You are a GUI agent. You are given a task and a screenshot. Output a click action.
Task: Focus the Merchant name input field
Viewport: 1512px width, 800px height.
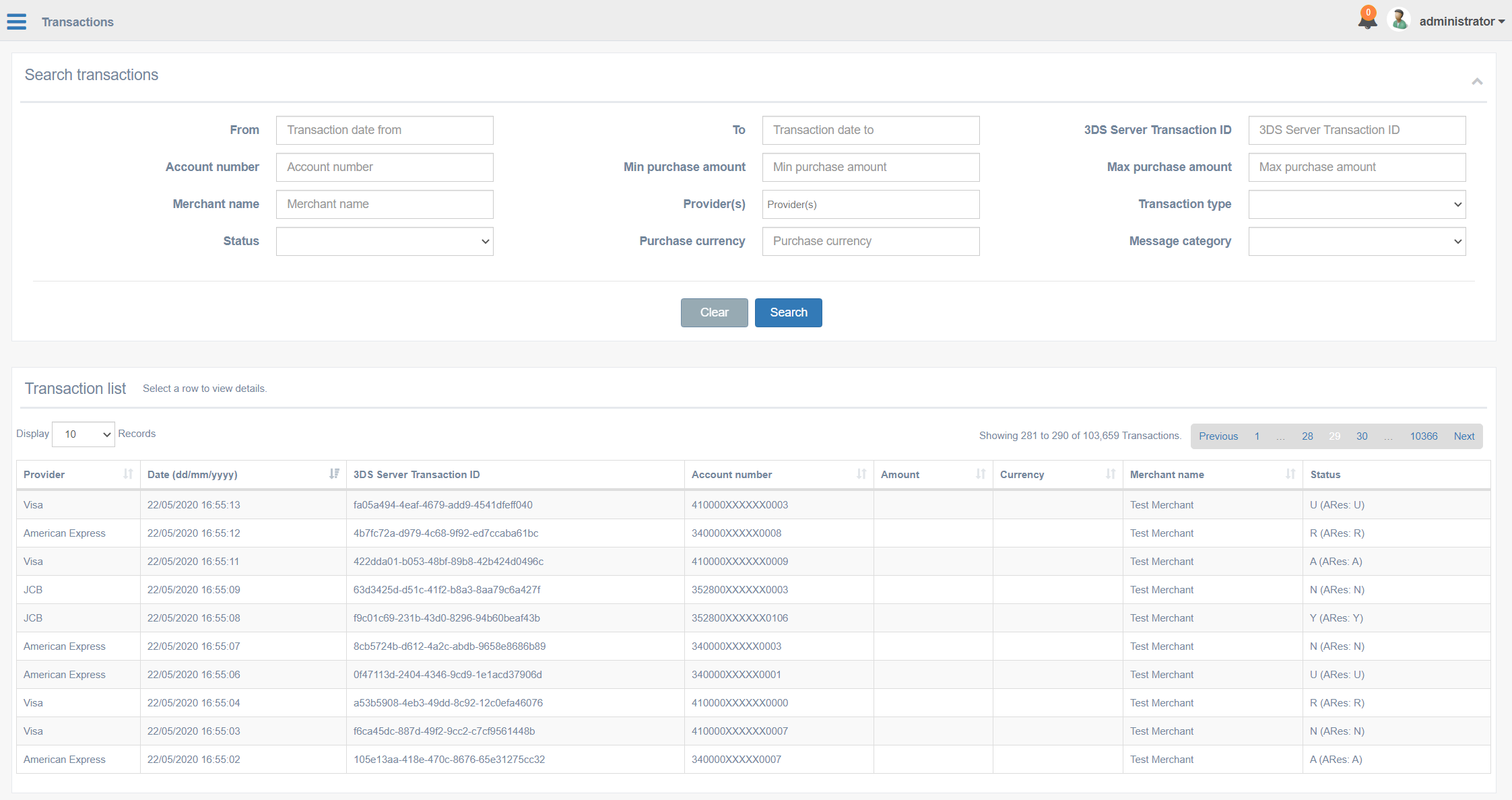(385, 204)
